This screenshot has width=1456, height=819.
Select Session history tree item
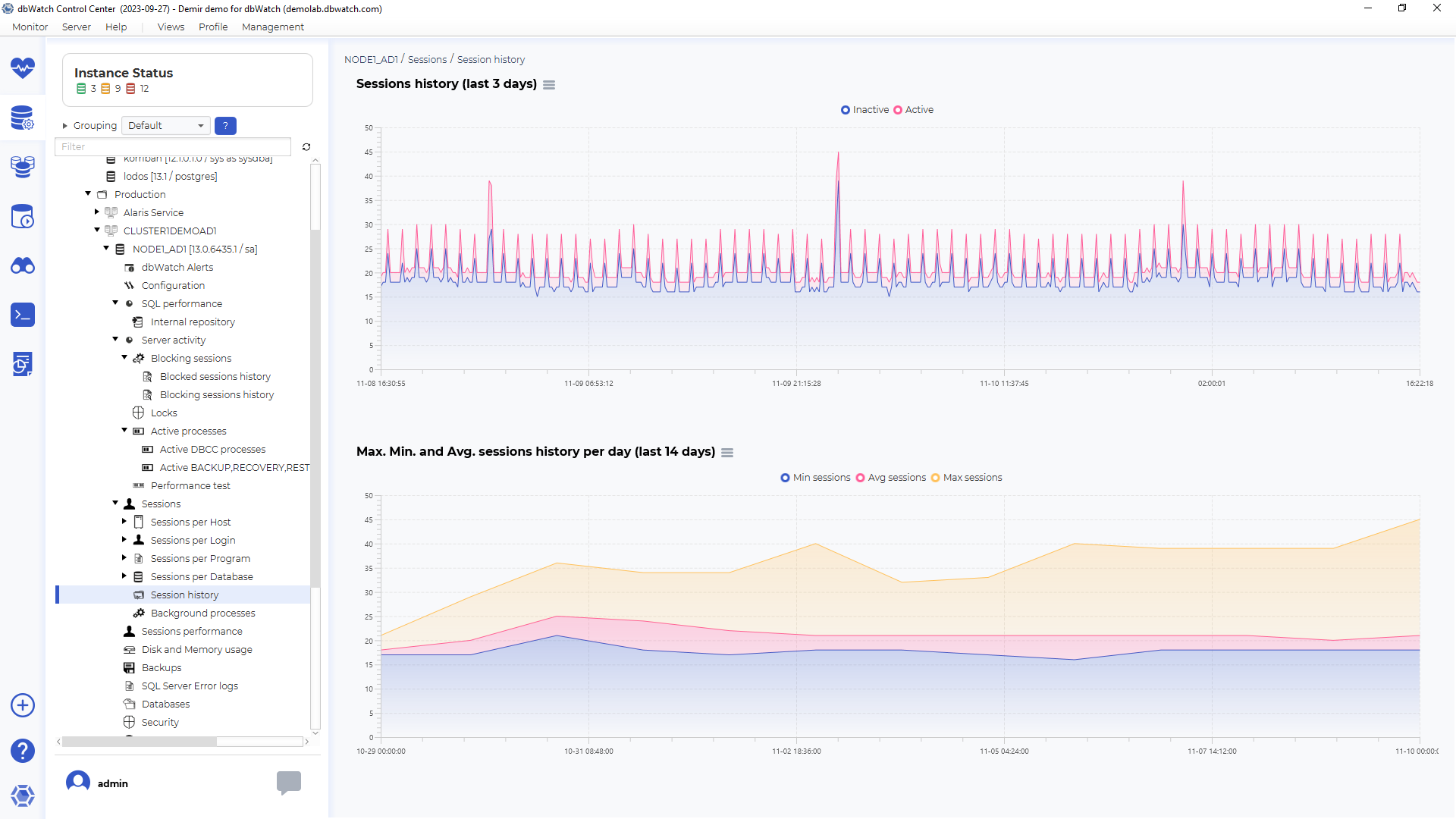(184, 595)
